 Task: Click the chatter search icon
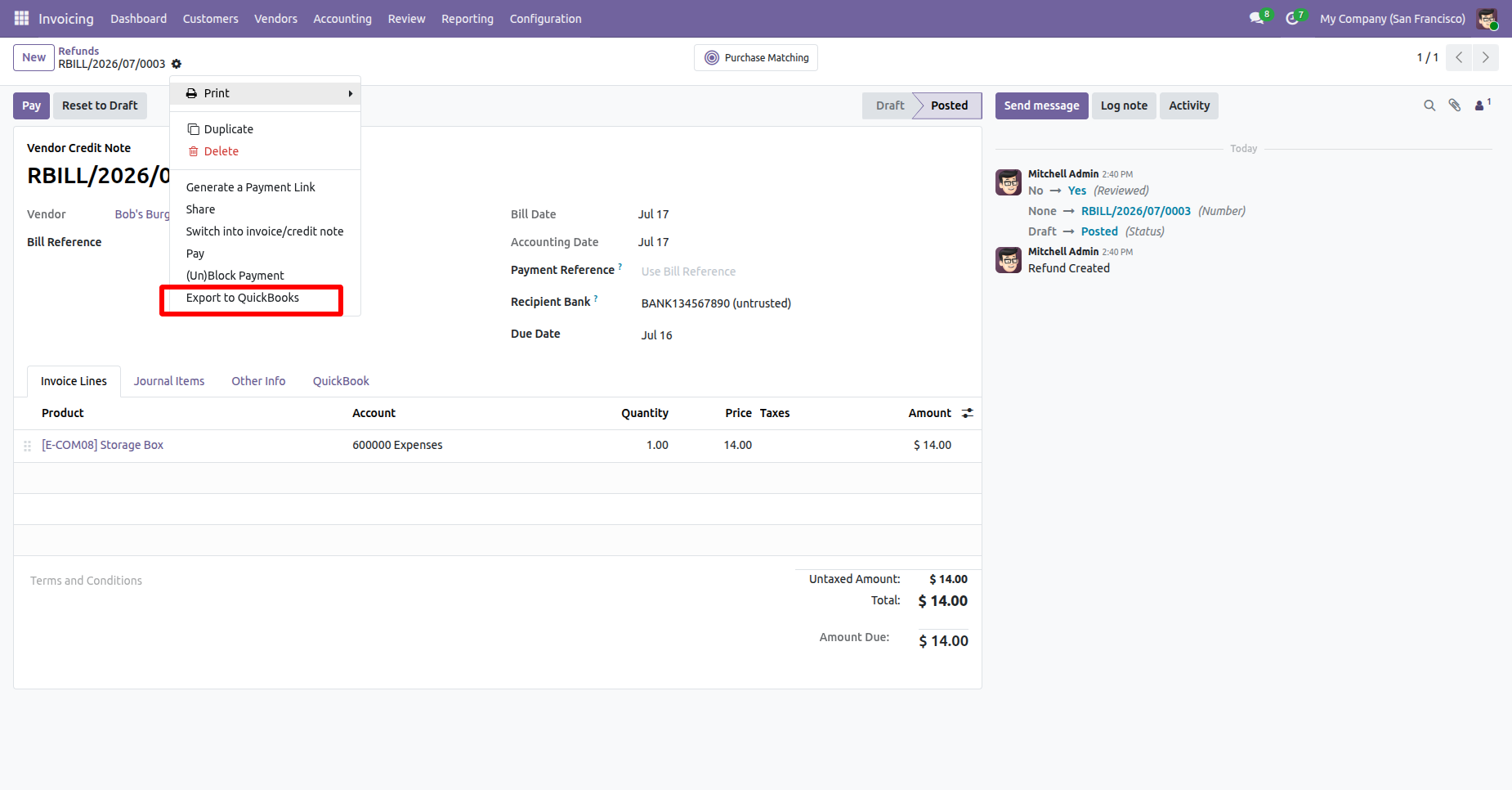coord(1429,105)
